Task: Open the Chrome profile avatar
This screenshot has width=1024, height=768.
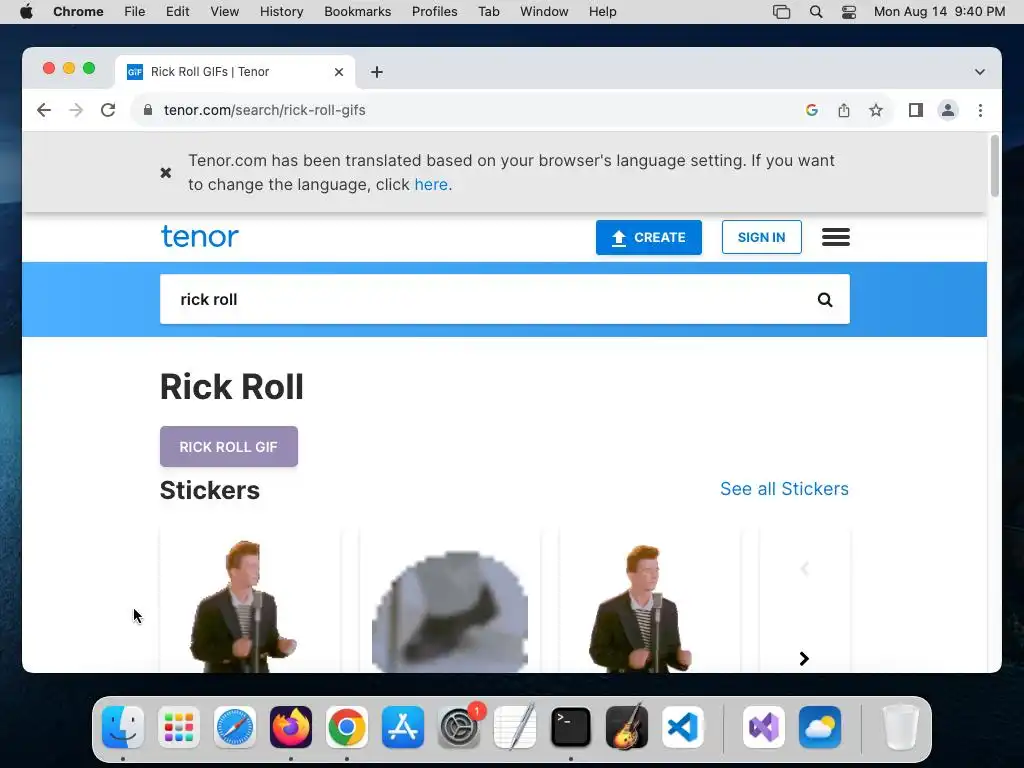Action: (x=948, y=110)
